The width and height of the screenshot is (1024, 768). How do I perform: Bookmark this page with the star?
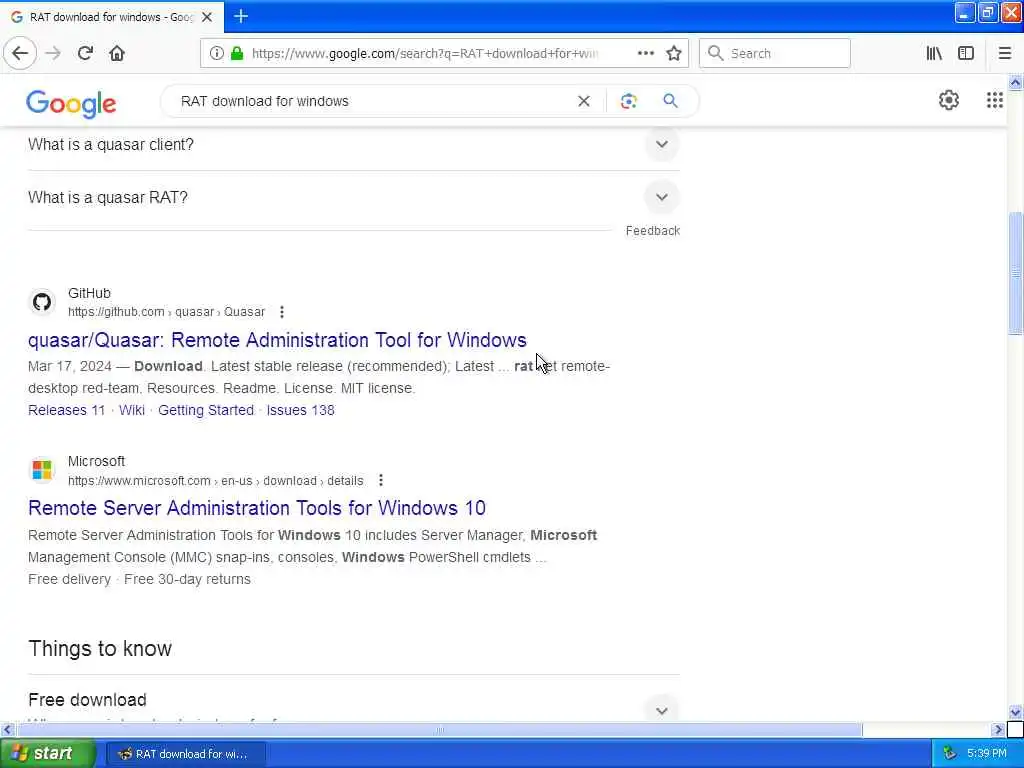click(x=674, y=53)
